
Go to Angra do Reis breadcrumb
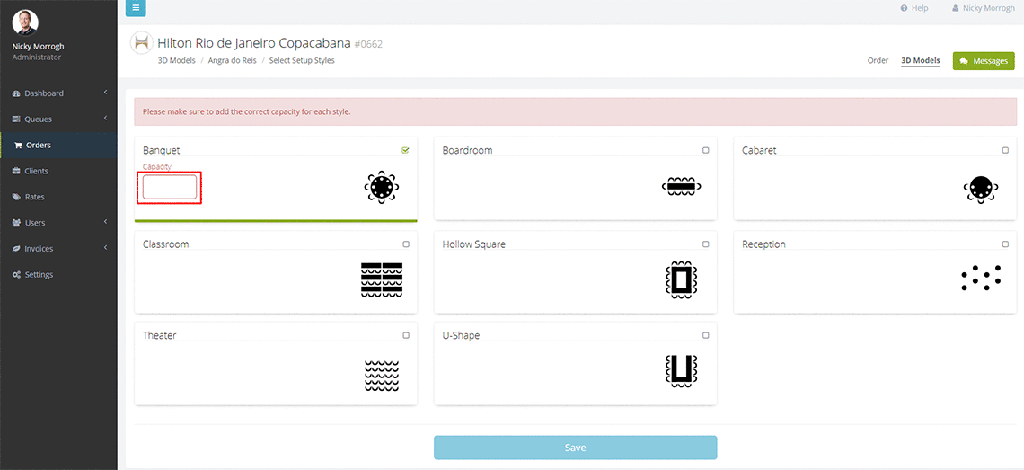click(232, 61)
